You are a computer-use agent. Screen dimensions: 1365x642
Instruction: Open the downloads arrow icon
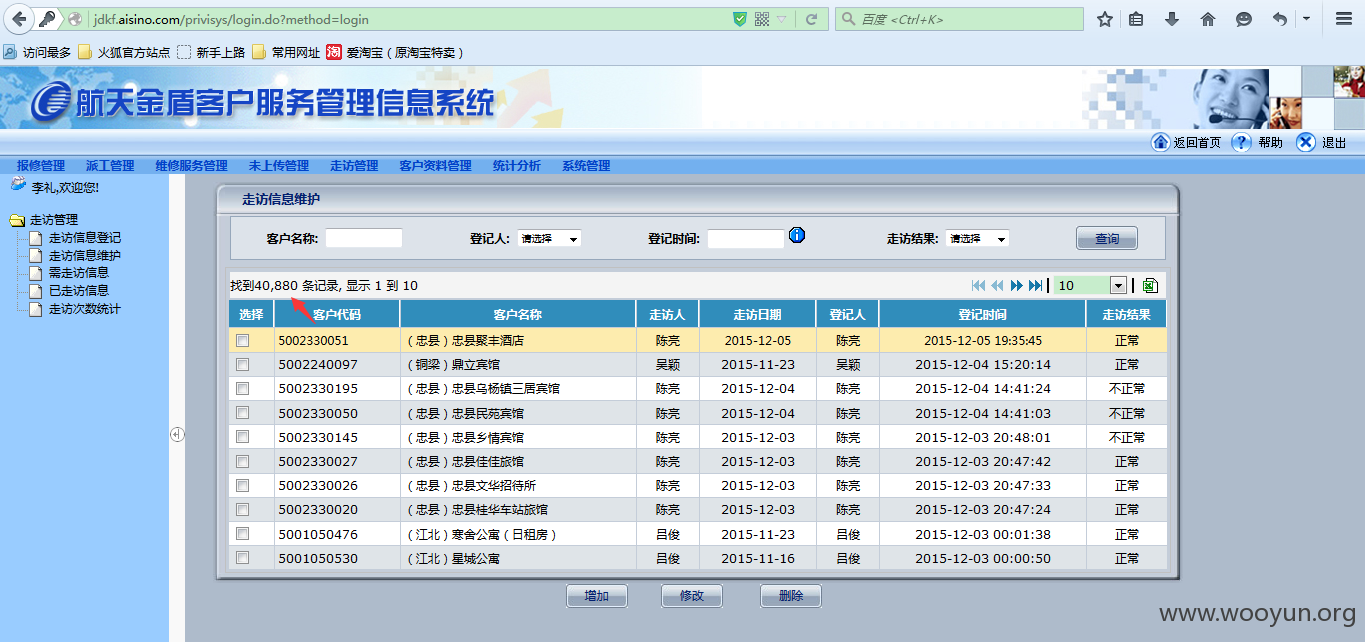(x=1172, y=19)
